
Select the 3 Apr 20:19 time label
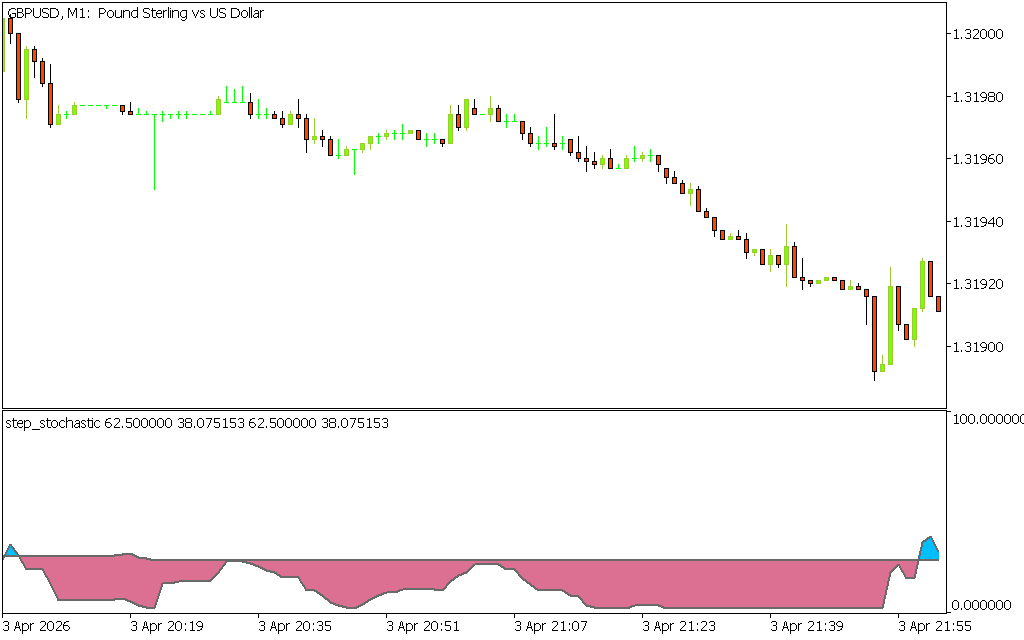[x=167, y=626]
